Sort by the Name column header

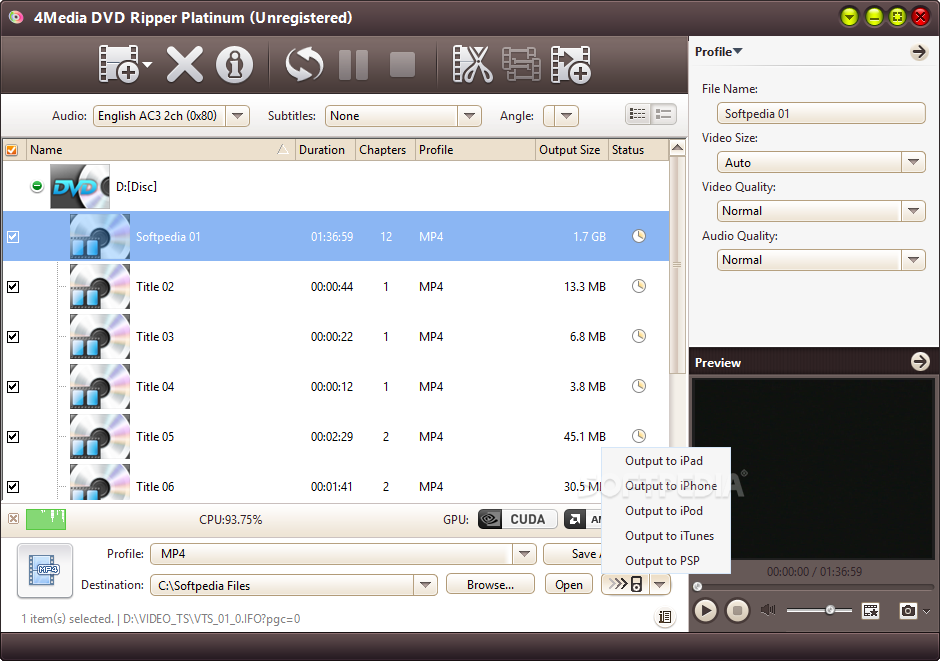[x=160, y=150]
